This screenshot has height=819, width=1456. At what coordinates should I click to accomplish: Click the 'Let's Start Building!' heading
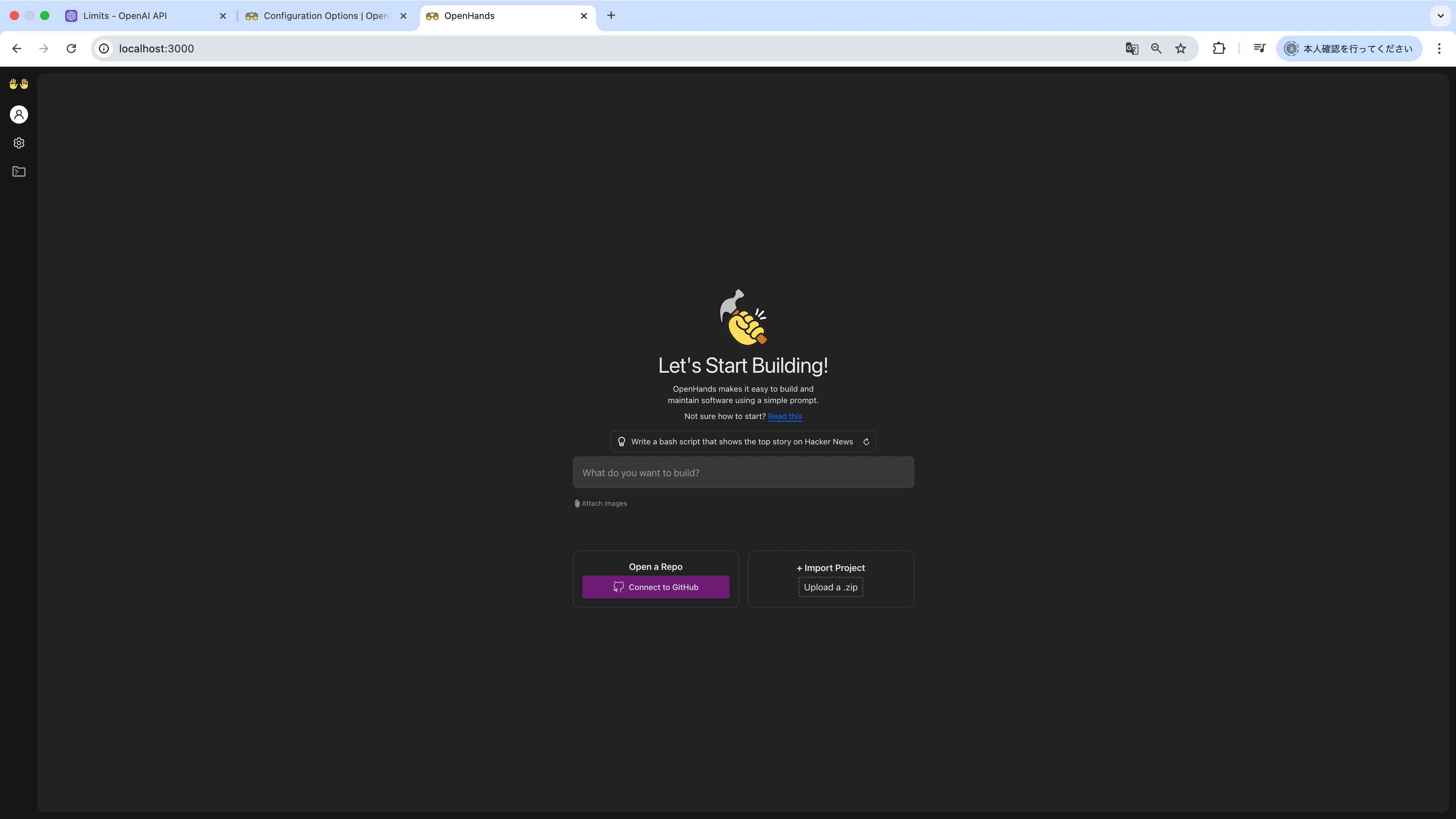point(743,366)
